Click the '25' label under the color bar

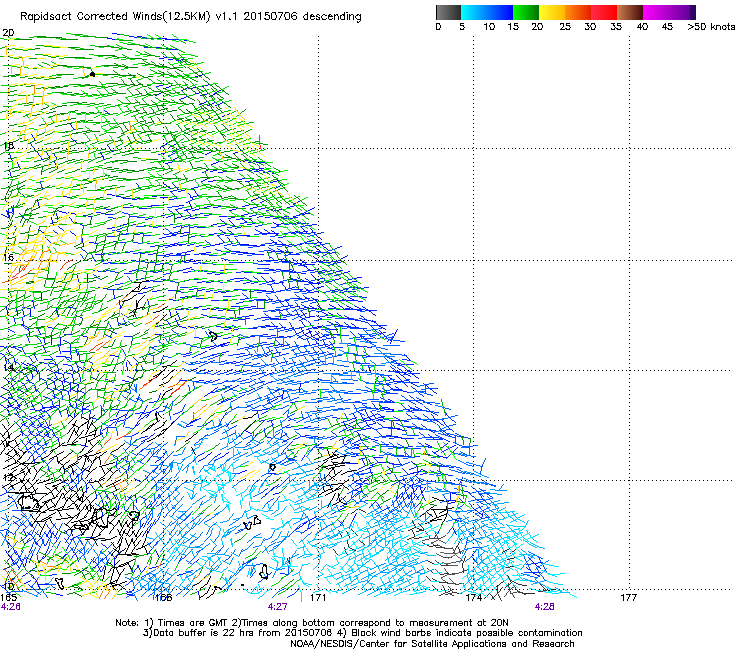pos(565,27)
